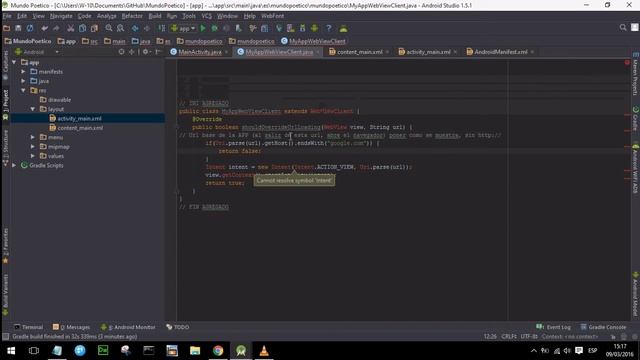Screen dimensions: 640x360
Task: Toggle read-only lock icon in status bar
Action: tap(613, 337)
